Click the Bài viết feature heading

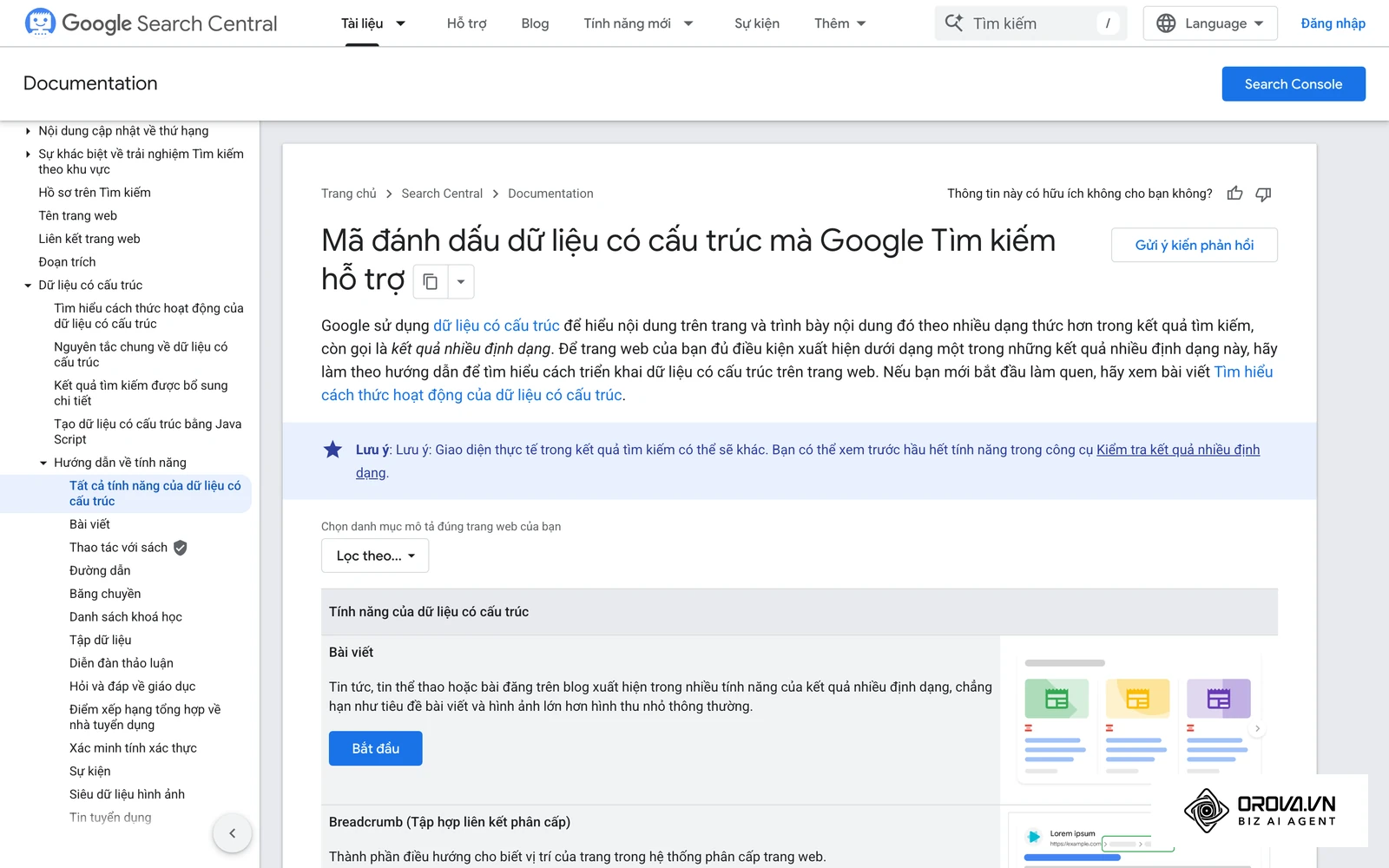point(351,653)
